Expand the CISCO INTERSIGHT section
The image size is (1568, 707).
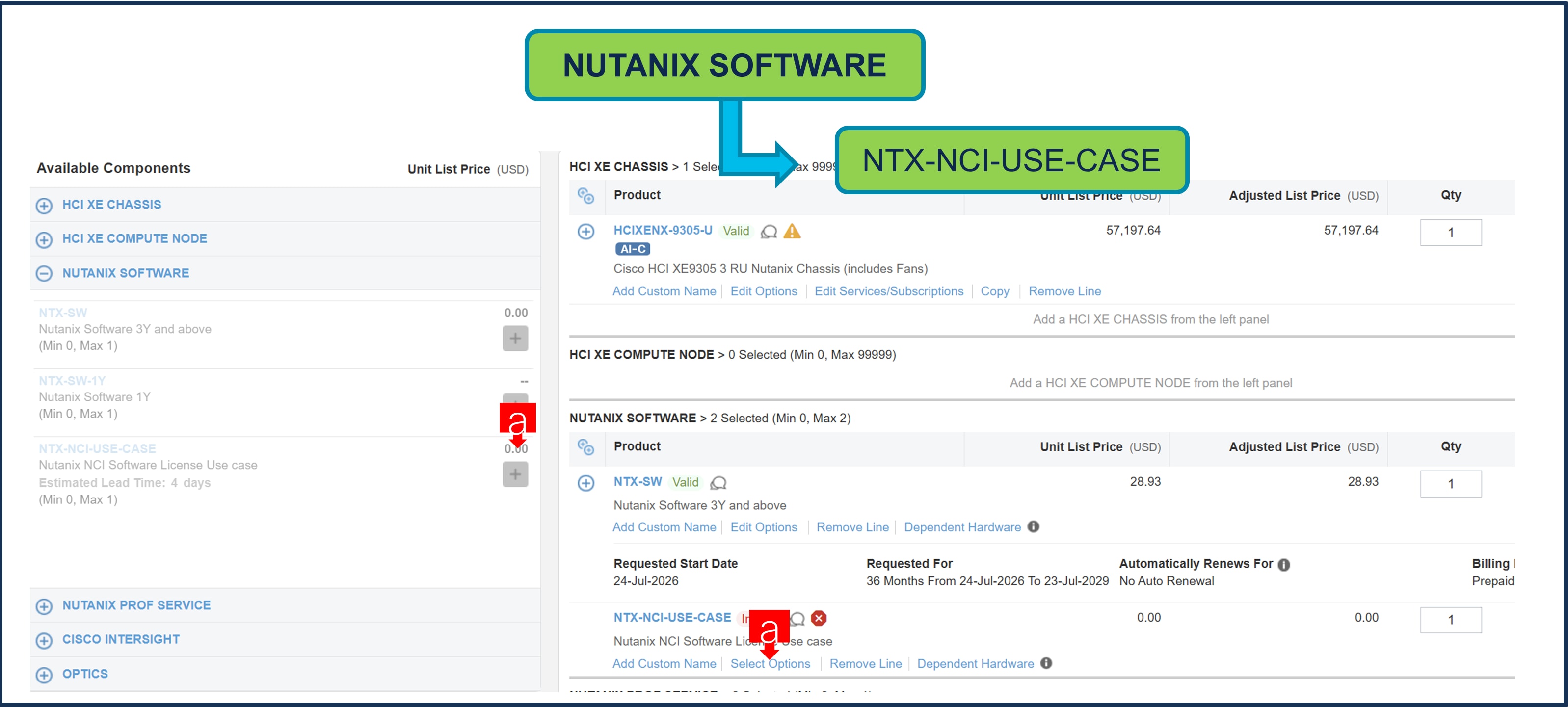[x=44, y=640]
